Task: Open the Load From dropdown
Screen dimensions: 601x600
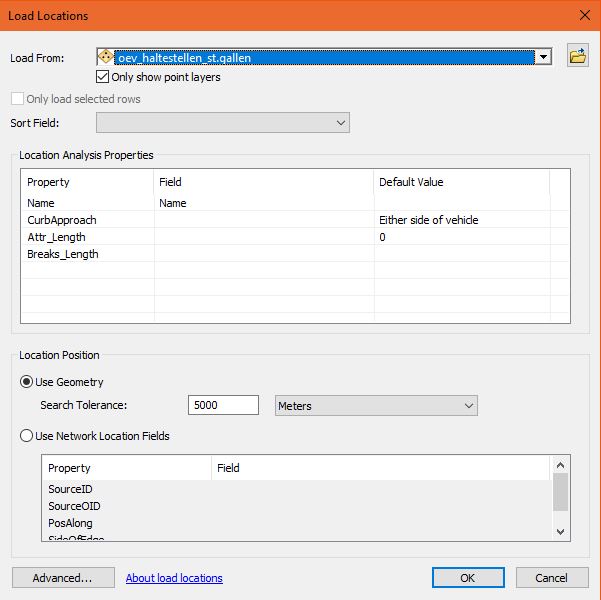Action: tap(543, 58)
